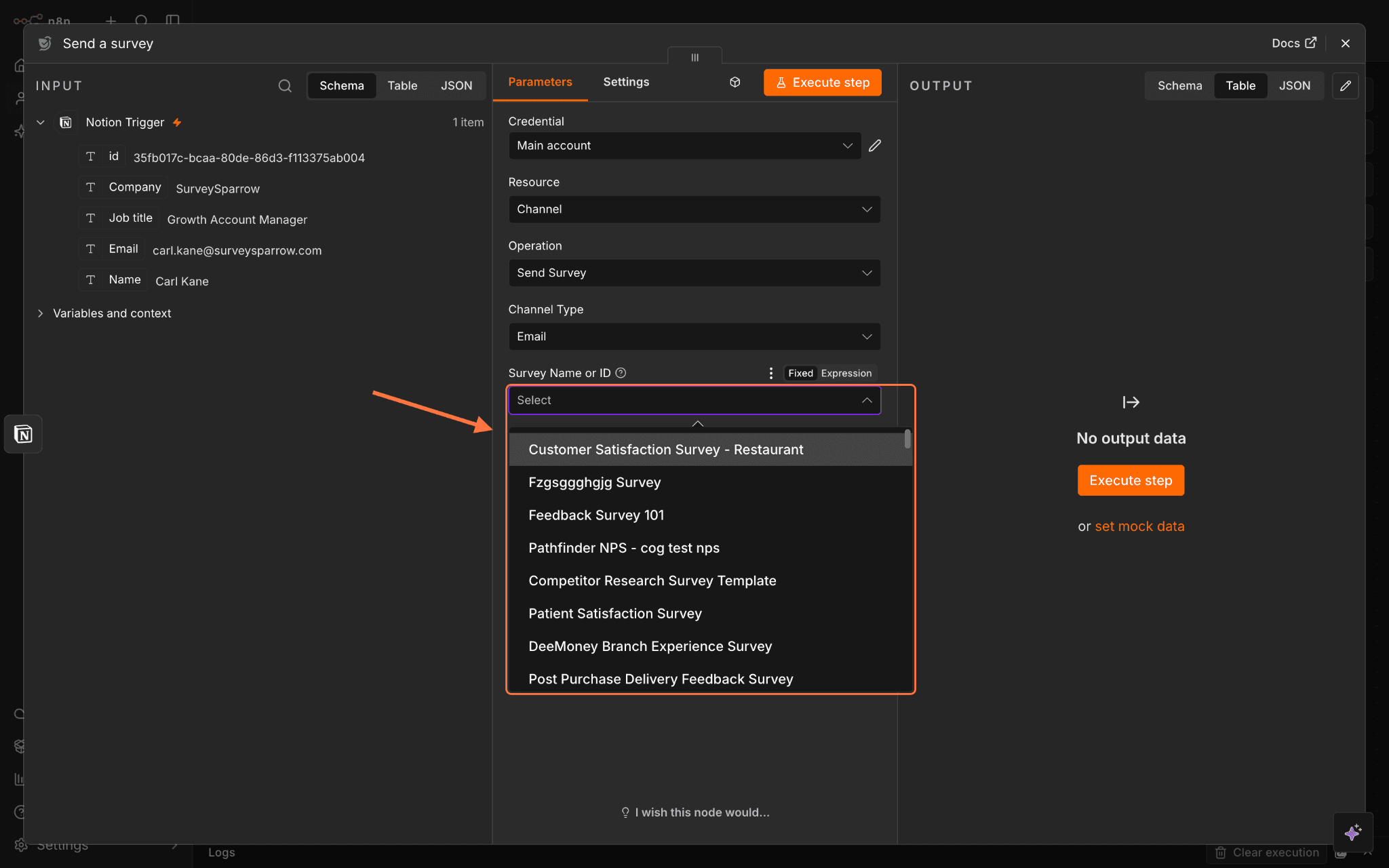Click the node cube icon beside Settings

point(735,82)
